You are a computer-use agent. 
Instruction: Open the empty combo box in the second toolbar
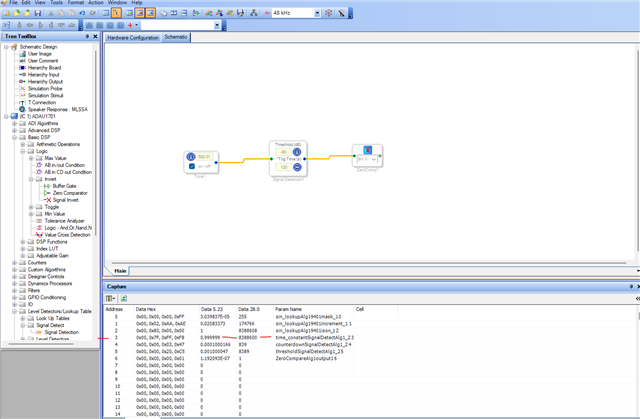coord(217,25)
